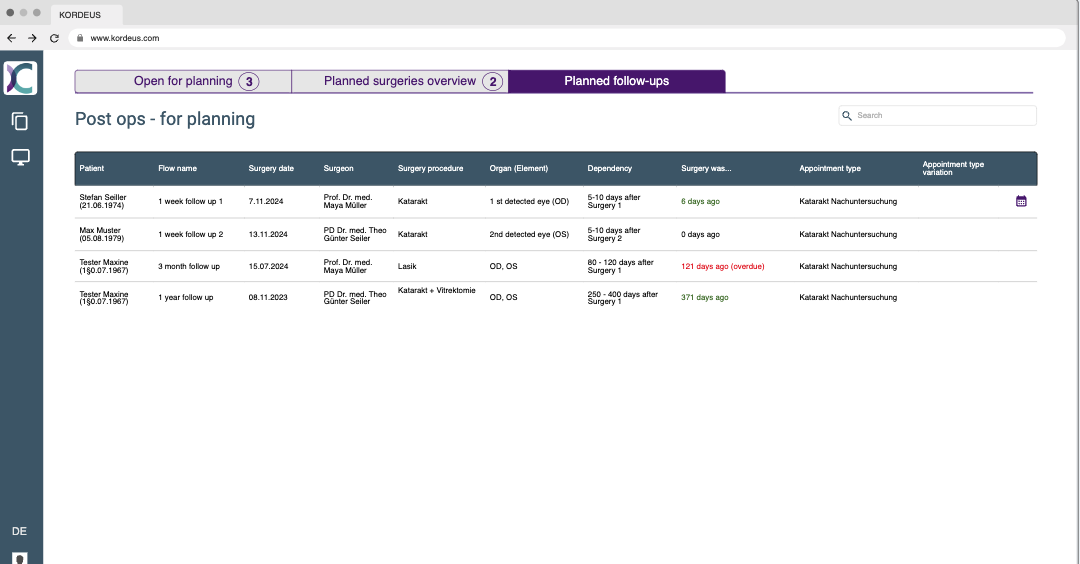
Task: Open the copy documents sidebar icon
Action: [x=20, y=121]
